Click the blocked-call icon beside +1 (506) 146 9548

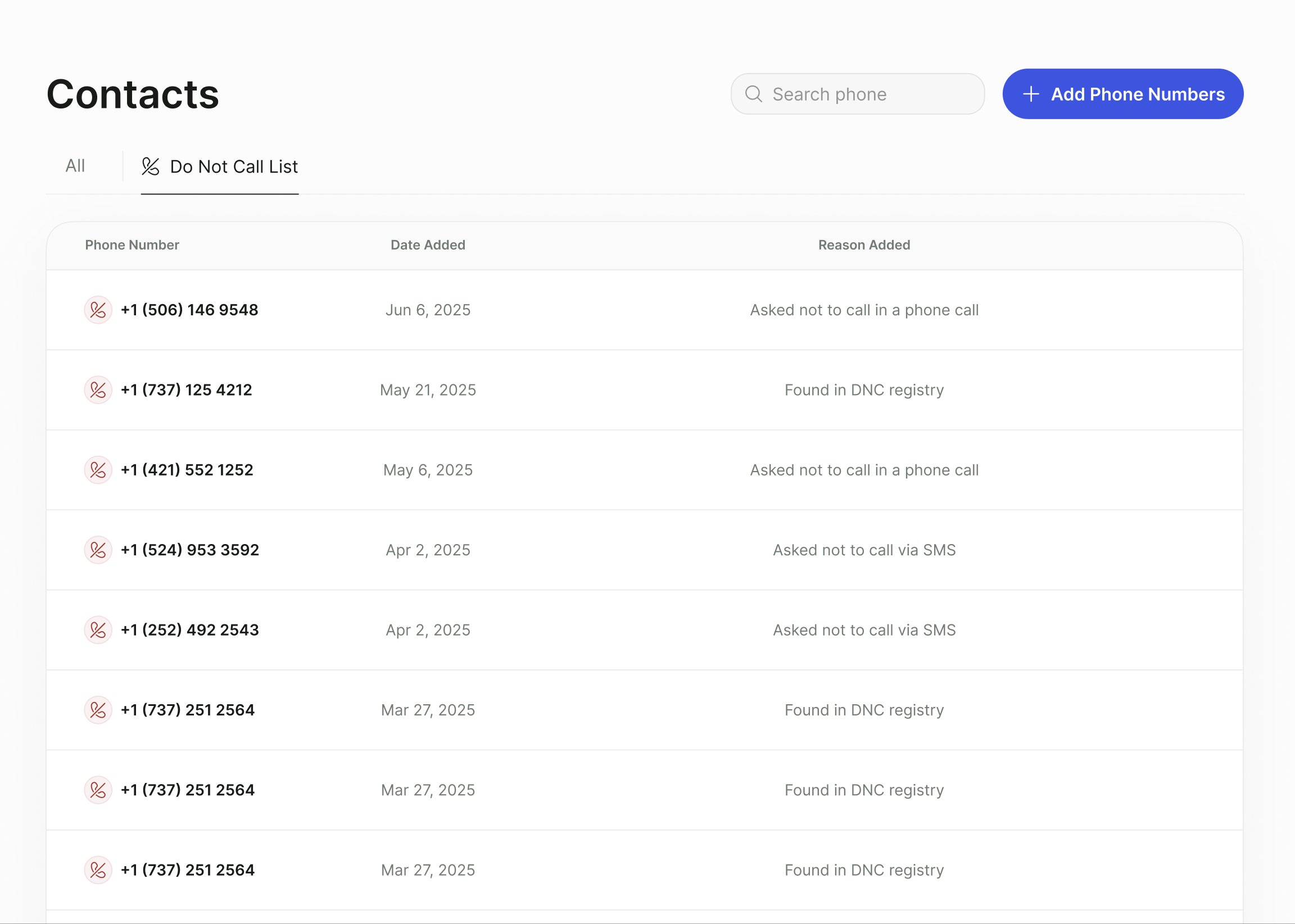coord(98,310)
